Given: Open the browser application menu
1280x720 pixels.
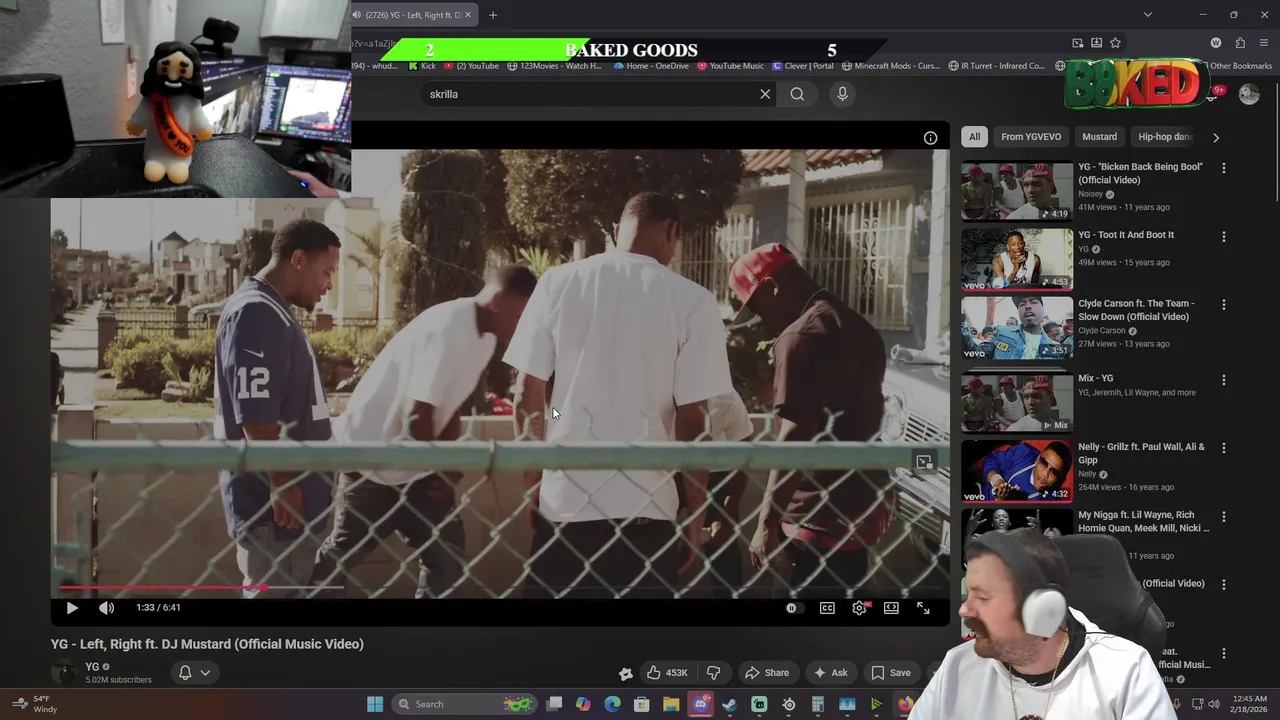Looking at the screenshot, I should pyautogui.click(x=1264, y=43).
